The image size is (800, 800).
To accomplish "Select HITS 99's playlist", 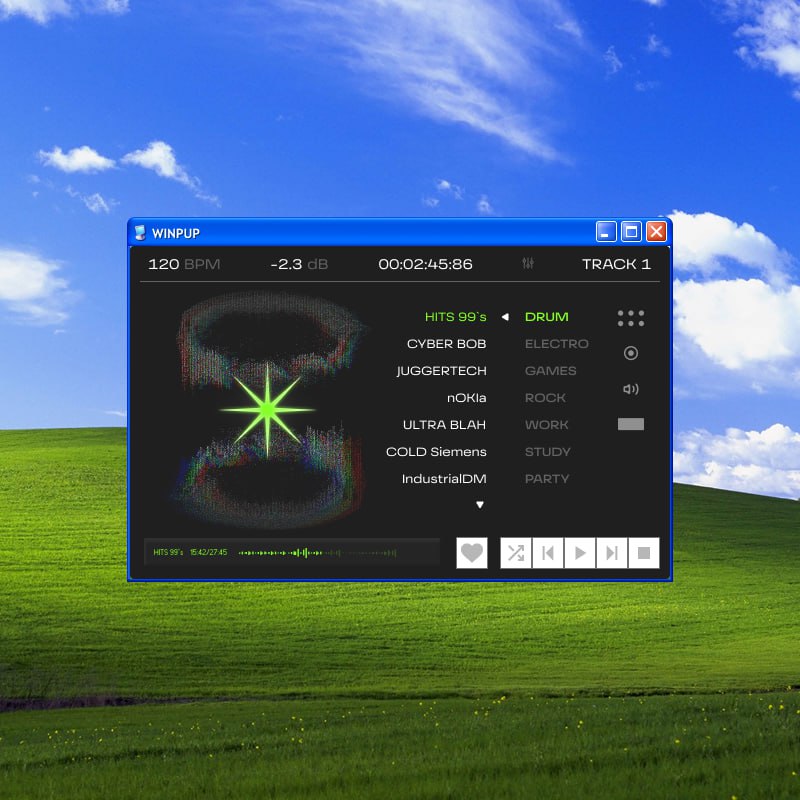I will [x=456, y=317].
